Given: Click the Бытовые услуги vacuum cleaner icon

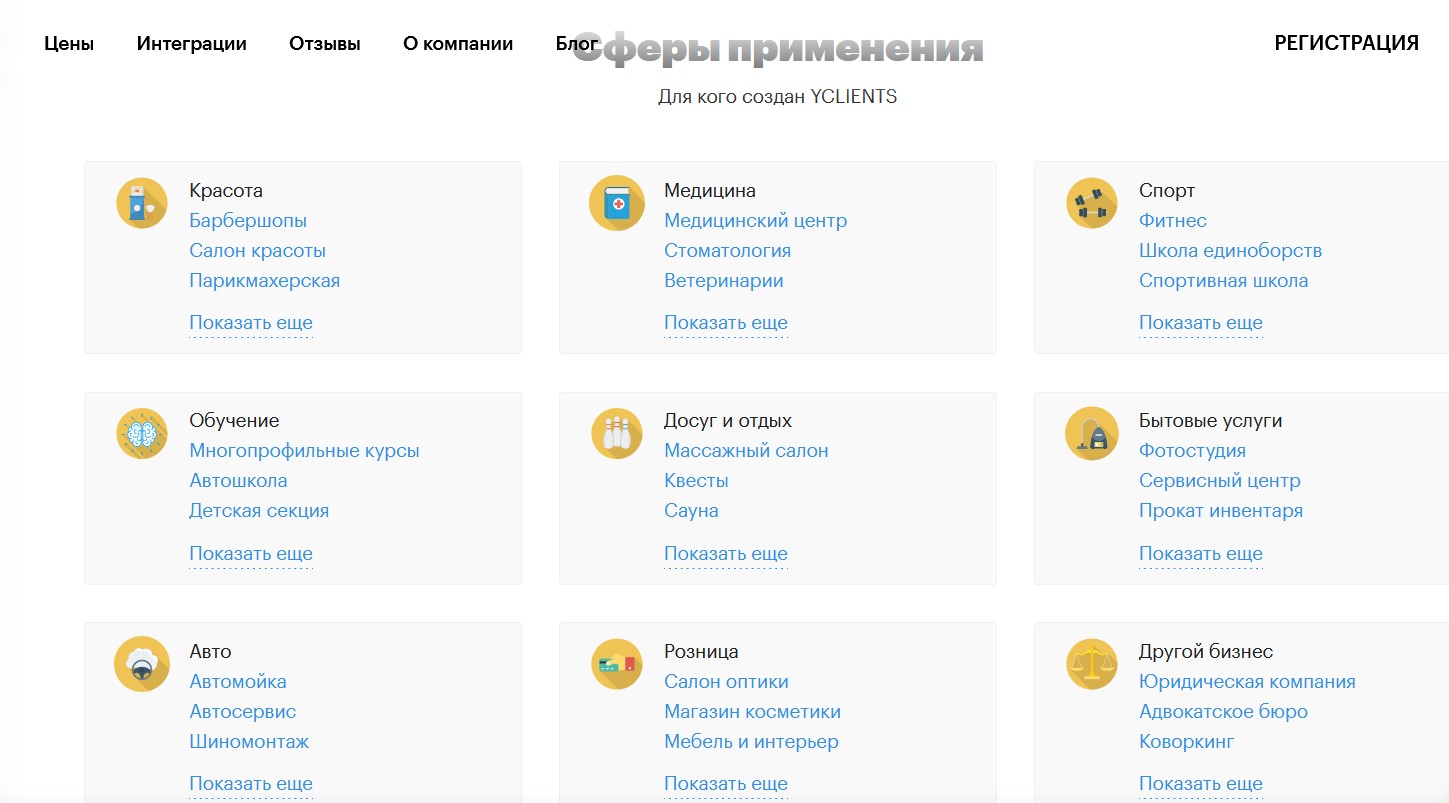Looking at the screenshot, I should coord(1091,434).
